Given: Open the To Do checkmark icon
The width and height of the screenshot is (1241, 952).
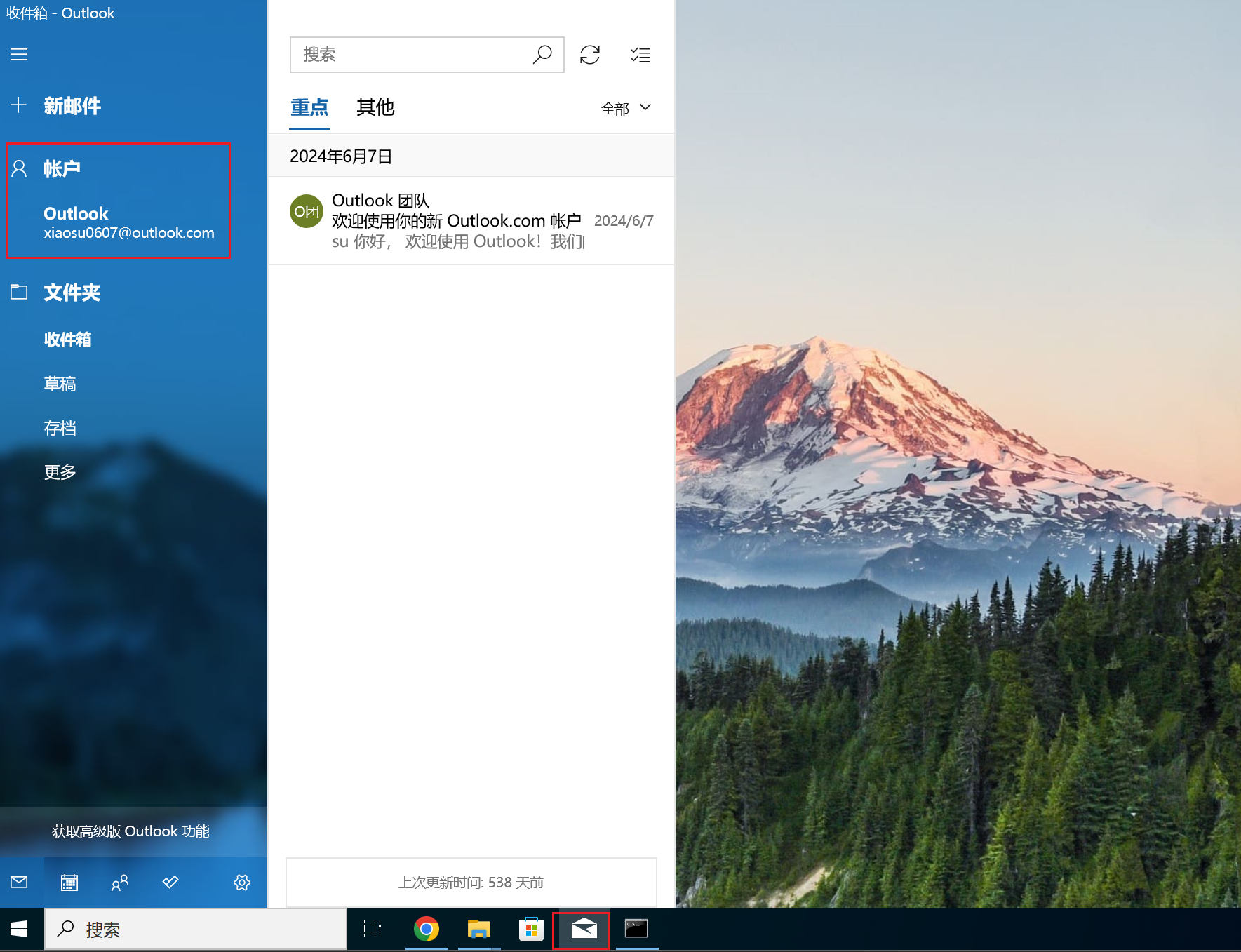Looking at the screenshot, I should click(x=170, y=883).
